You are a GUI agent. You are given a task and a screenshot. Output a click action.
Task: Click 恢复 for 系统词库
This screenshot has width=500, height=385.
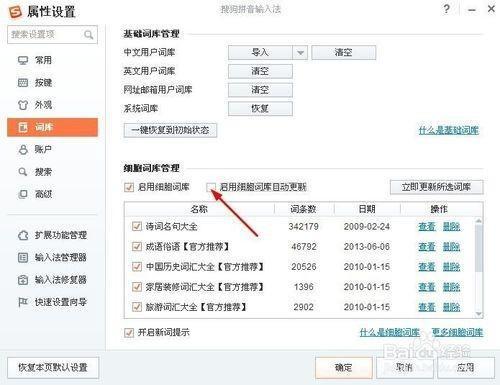click(260, 109)
